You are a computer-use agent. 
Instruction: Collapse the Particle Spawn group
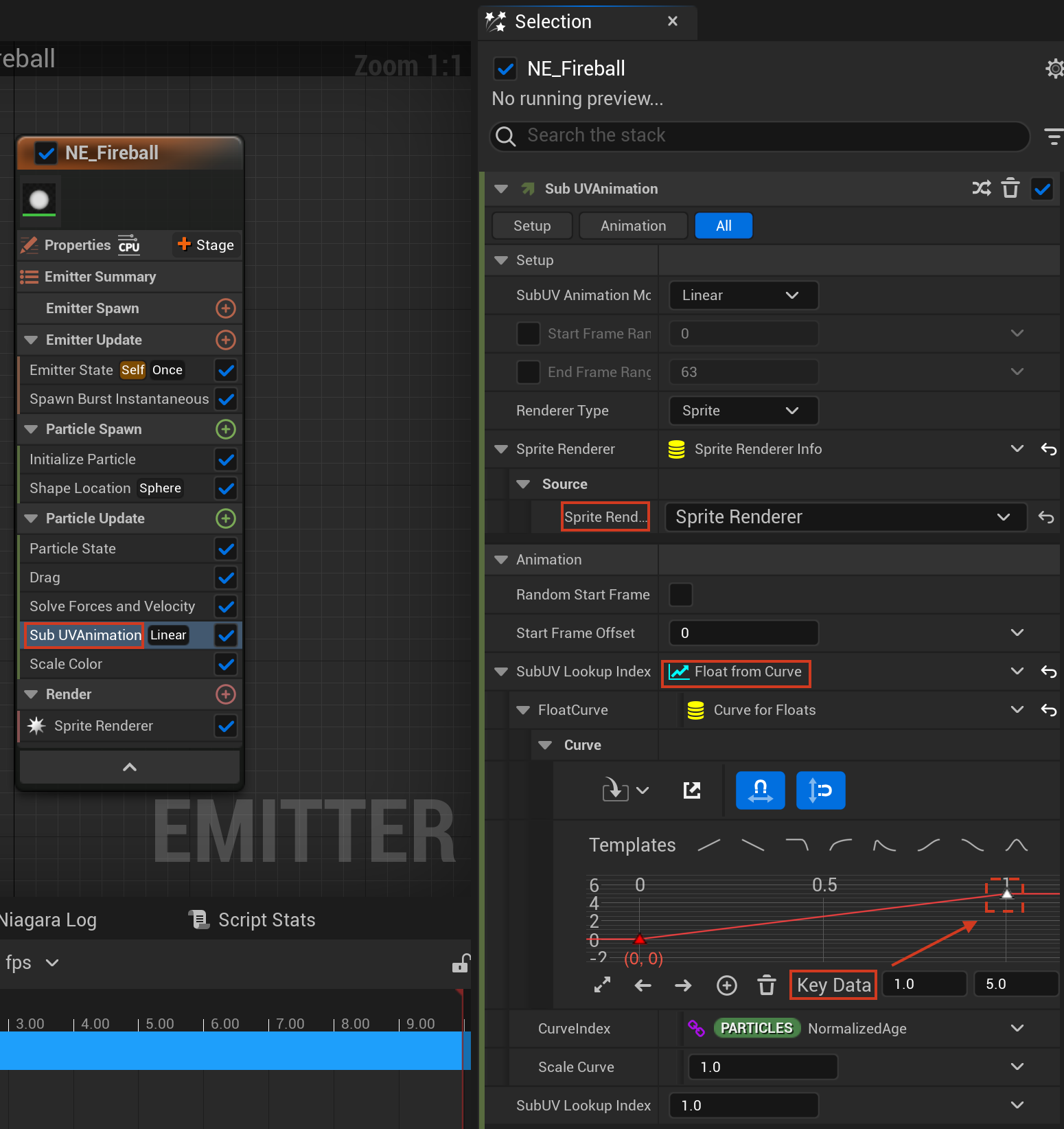(x=31, y=429)
